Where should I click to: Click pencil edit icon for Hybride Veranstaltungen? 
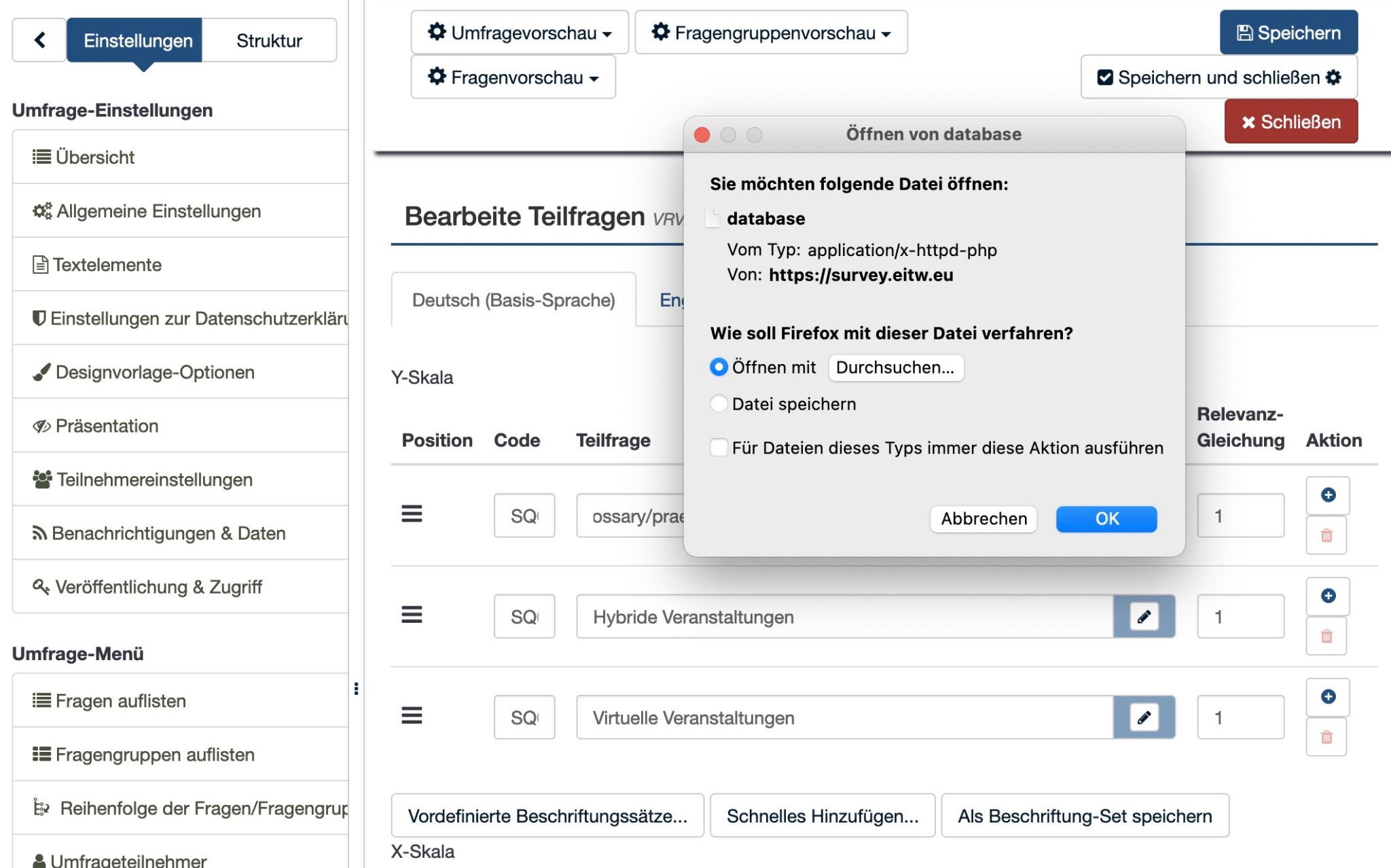tap(1144, 616)
